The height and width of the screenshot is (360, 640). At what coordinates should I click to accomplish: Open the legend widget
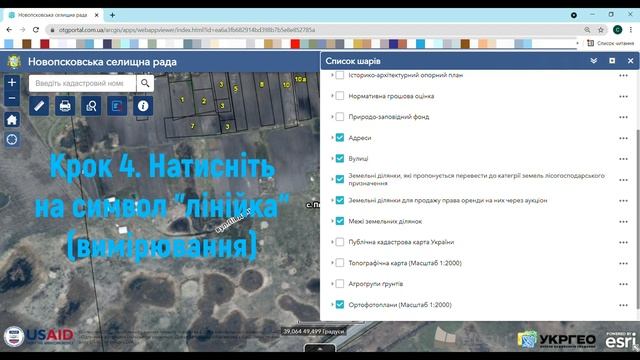(117, 106)
